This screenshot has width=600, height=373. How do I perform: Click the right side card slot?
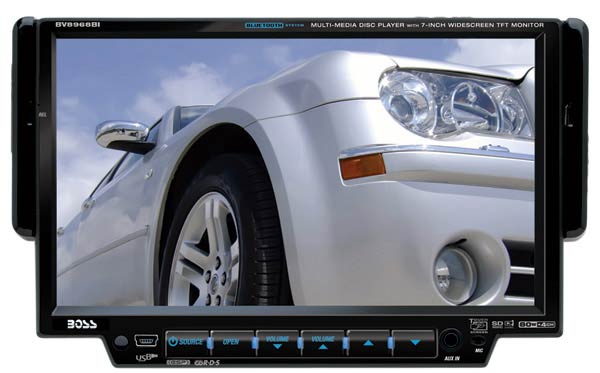(567, 114)
